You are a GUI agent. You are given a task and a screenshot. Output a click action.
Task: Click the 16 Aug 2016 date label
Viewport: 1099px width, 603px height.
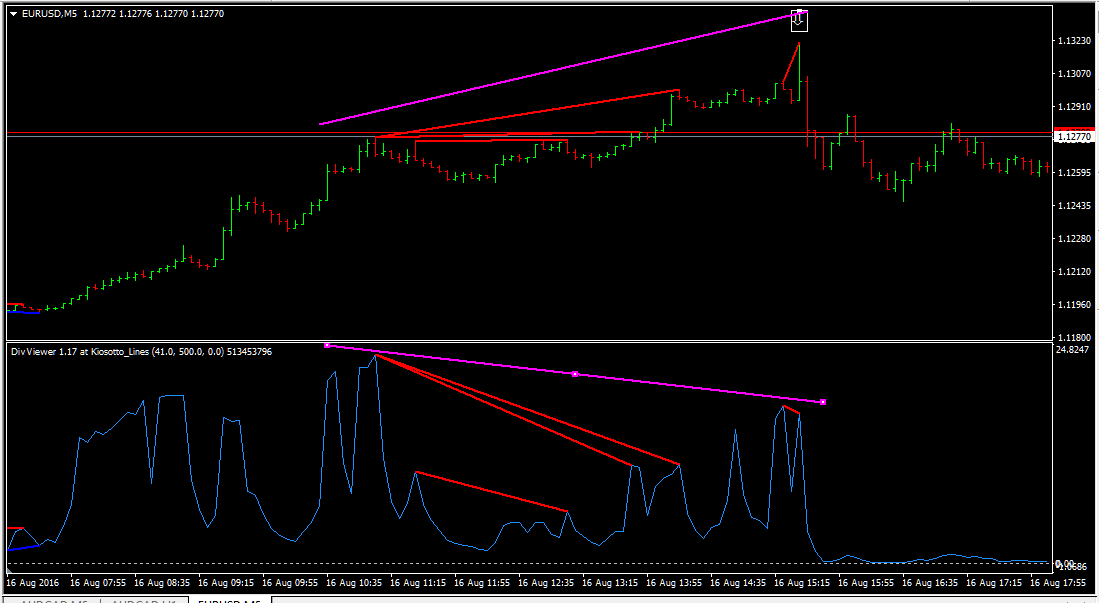(x=33, y=583)
